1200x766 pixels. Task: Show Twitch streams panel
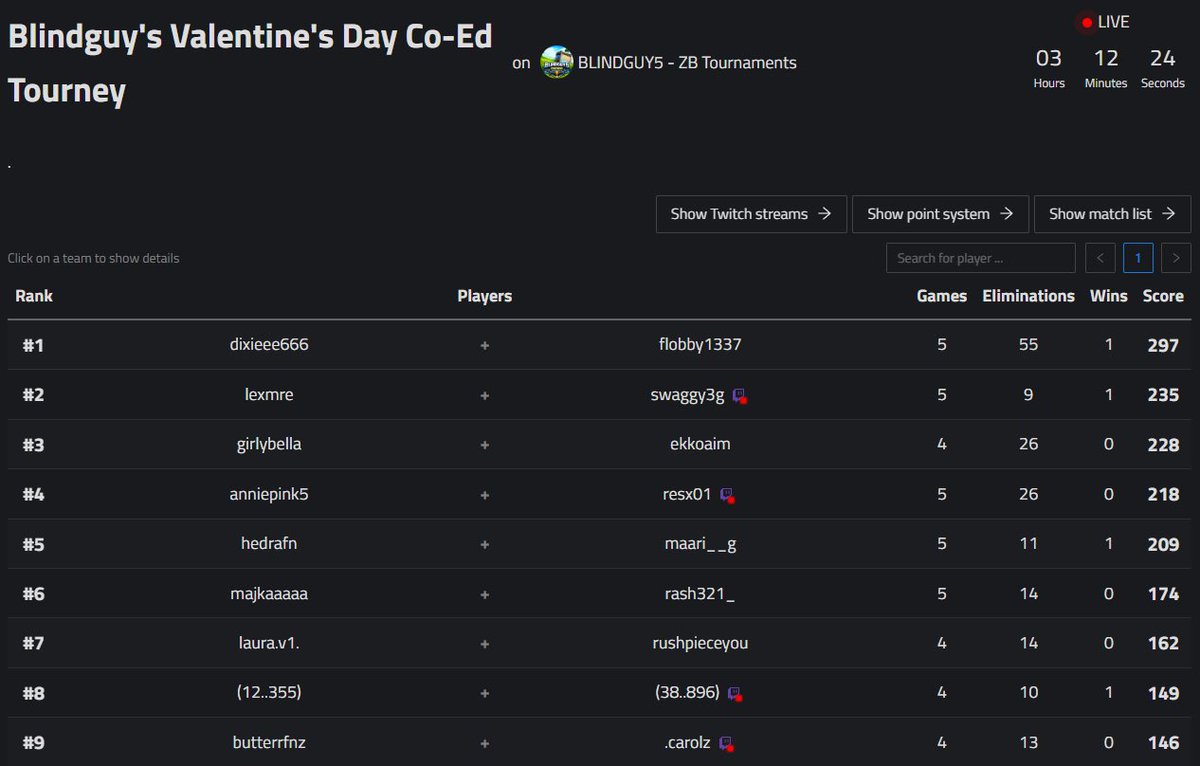tap(751, 214)
